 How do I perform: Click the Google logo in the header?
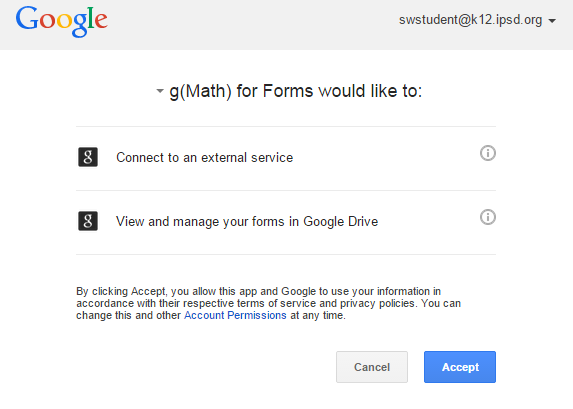coord(61,21)
